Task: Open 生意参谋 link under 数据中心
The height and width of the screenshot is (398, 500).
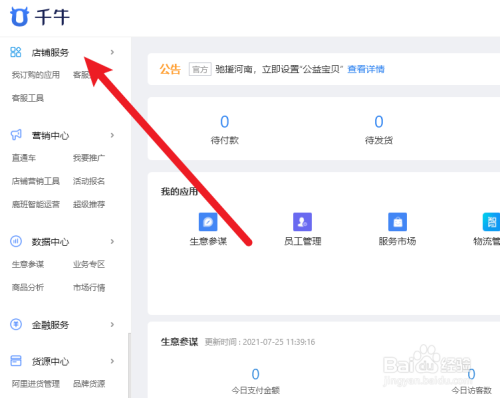Action: click(x=28, y=264)
